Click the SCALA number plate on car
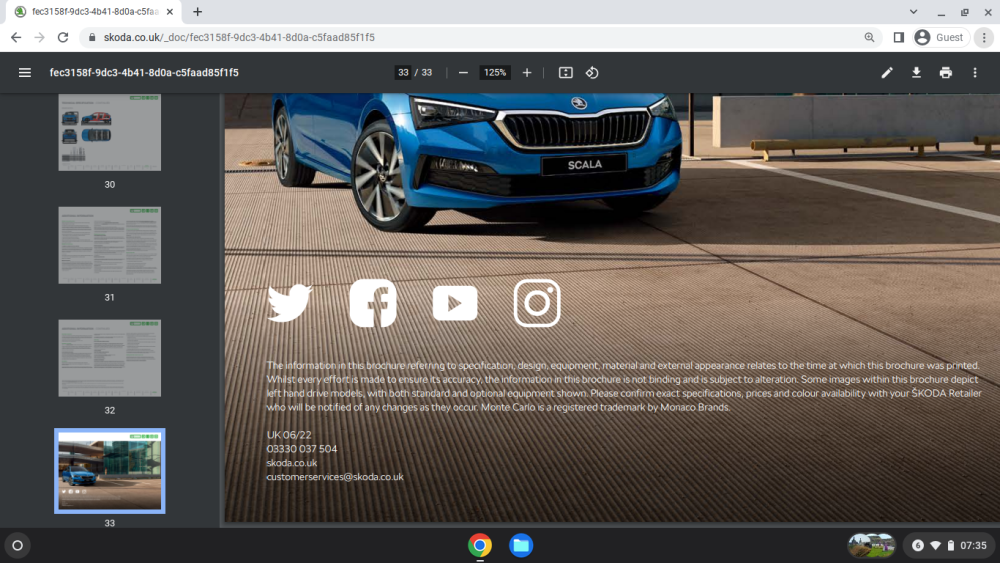The width and height of the screenshot is (1000, 563). (x=584, y=165)
